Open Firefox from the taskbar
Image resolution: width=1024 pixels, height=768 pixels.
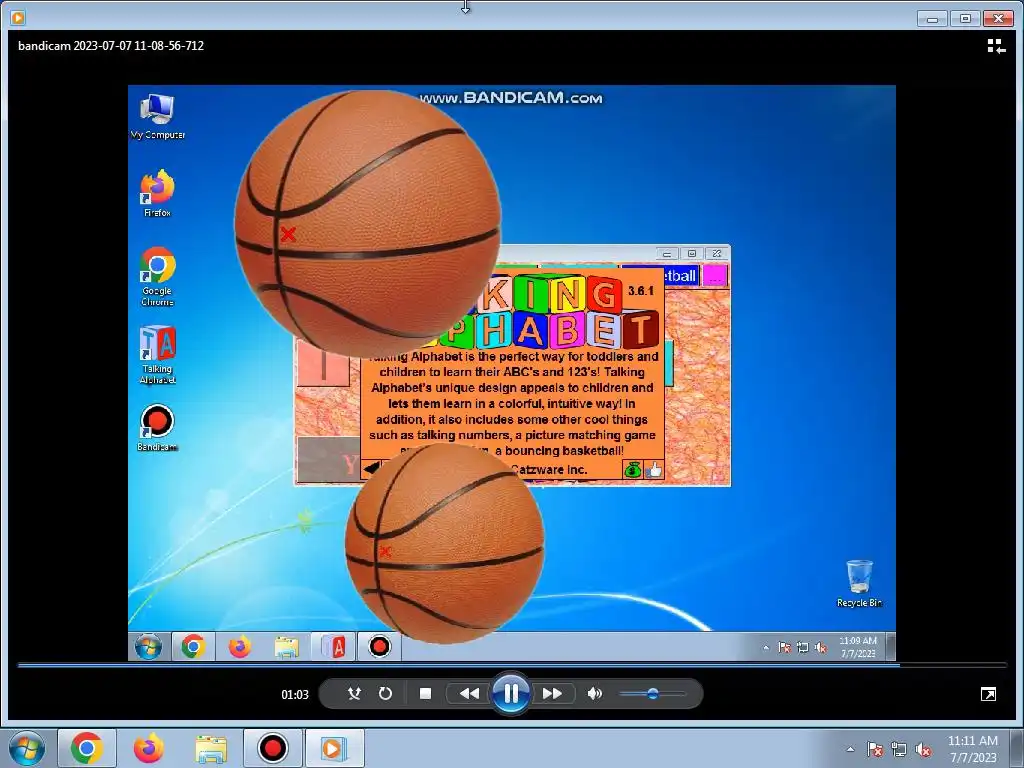coord(148,748)
